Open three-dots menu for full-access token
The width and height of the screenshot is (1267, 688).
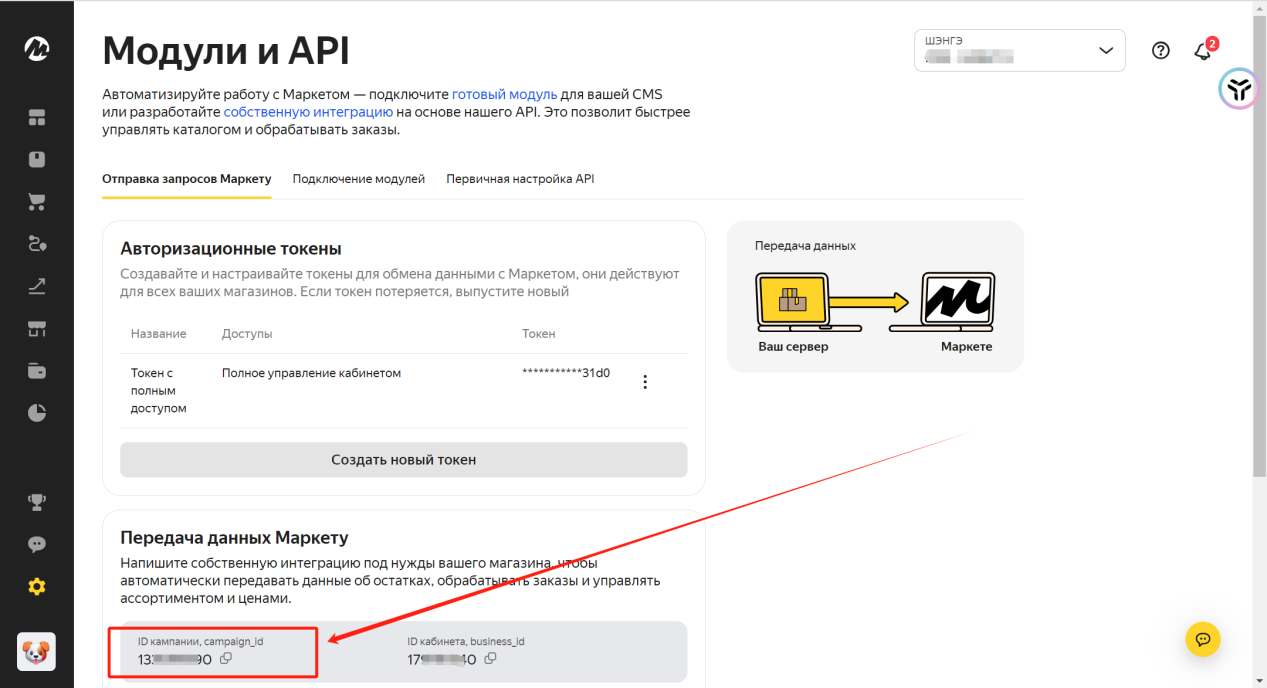click(x=645, y=382)
